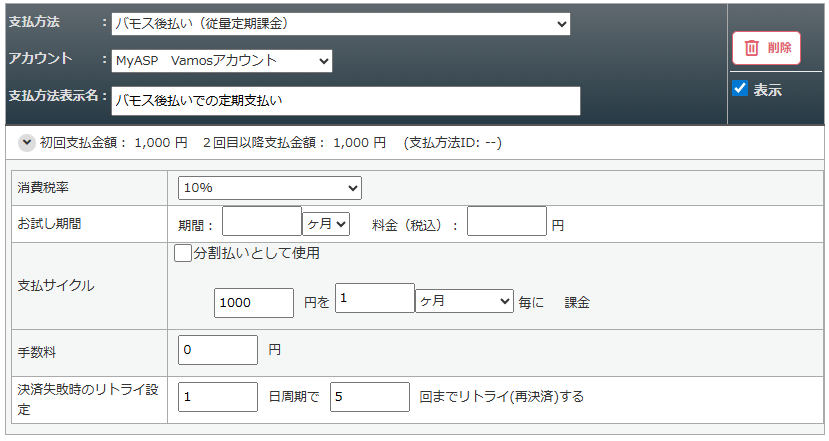Click the 手数料 amount field
Viewport: 829px width, 441px height.
tap(218, 350)
